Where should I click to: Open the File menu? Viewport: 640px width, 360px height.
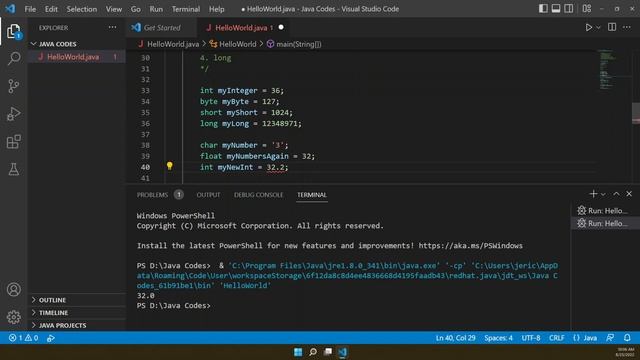(x=30, y=9)
